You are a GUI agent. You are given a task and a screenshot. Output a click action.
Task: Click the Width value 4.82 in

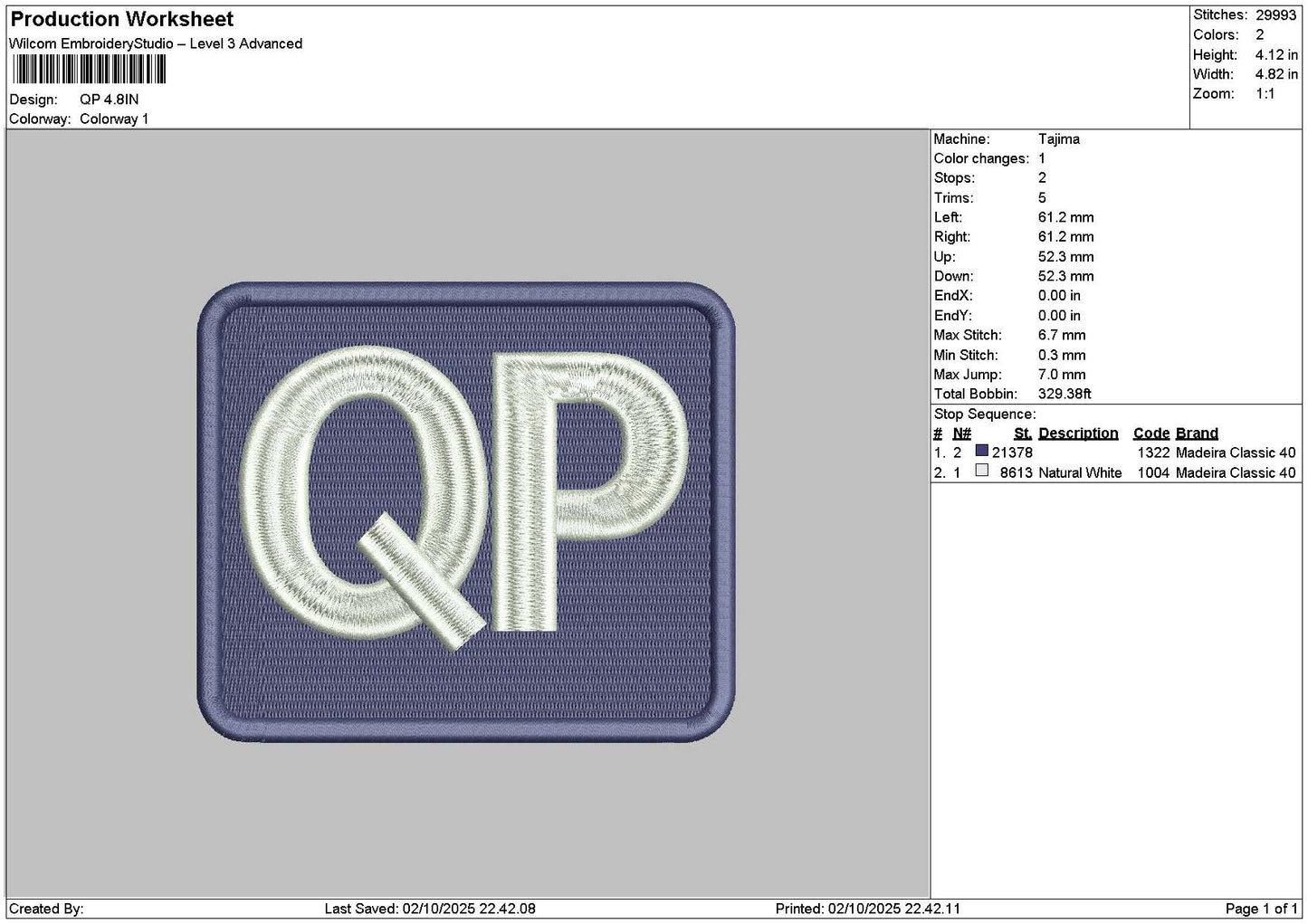point(1276,74)
